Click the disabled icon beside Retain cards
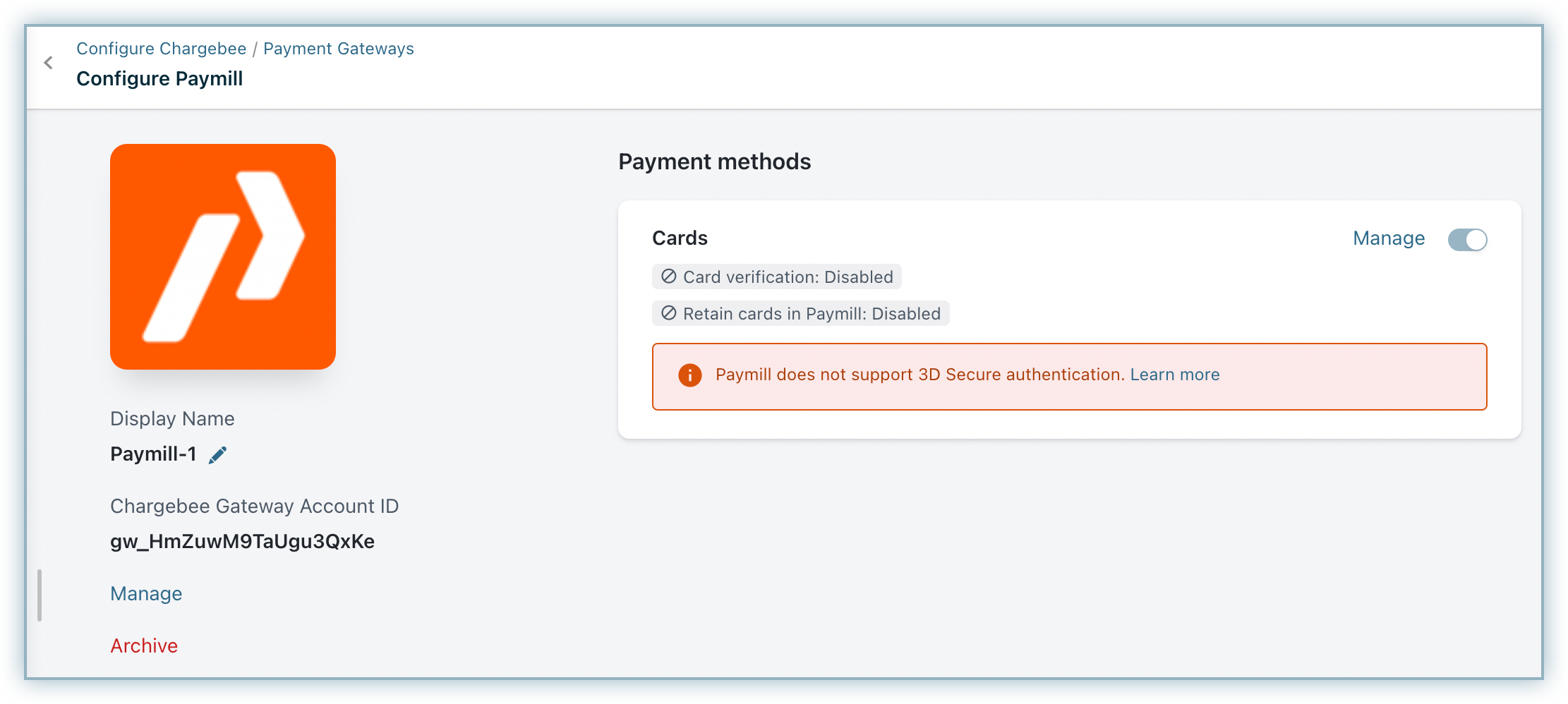1568x704 pixels. coord(669,313)
